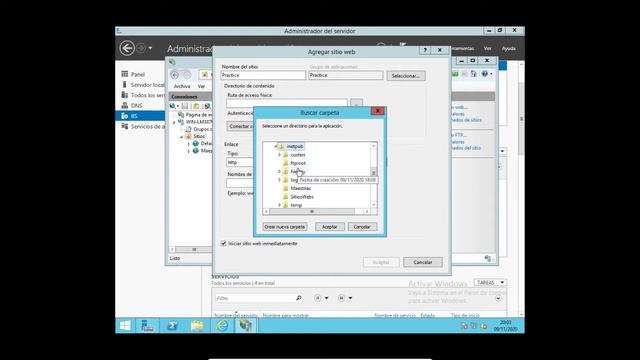Open Servicios de archivos sidebar icon
The image size is (640, 360).
tap(124, 126)
